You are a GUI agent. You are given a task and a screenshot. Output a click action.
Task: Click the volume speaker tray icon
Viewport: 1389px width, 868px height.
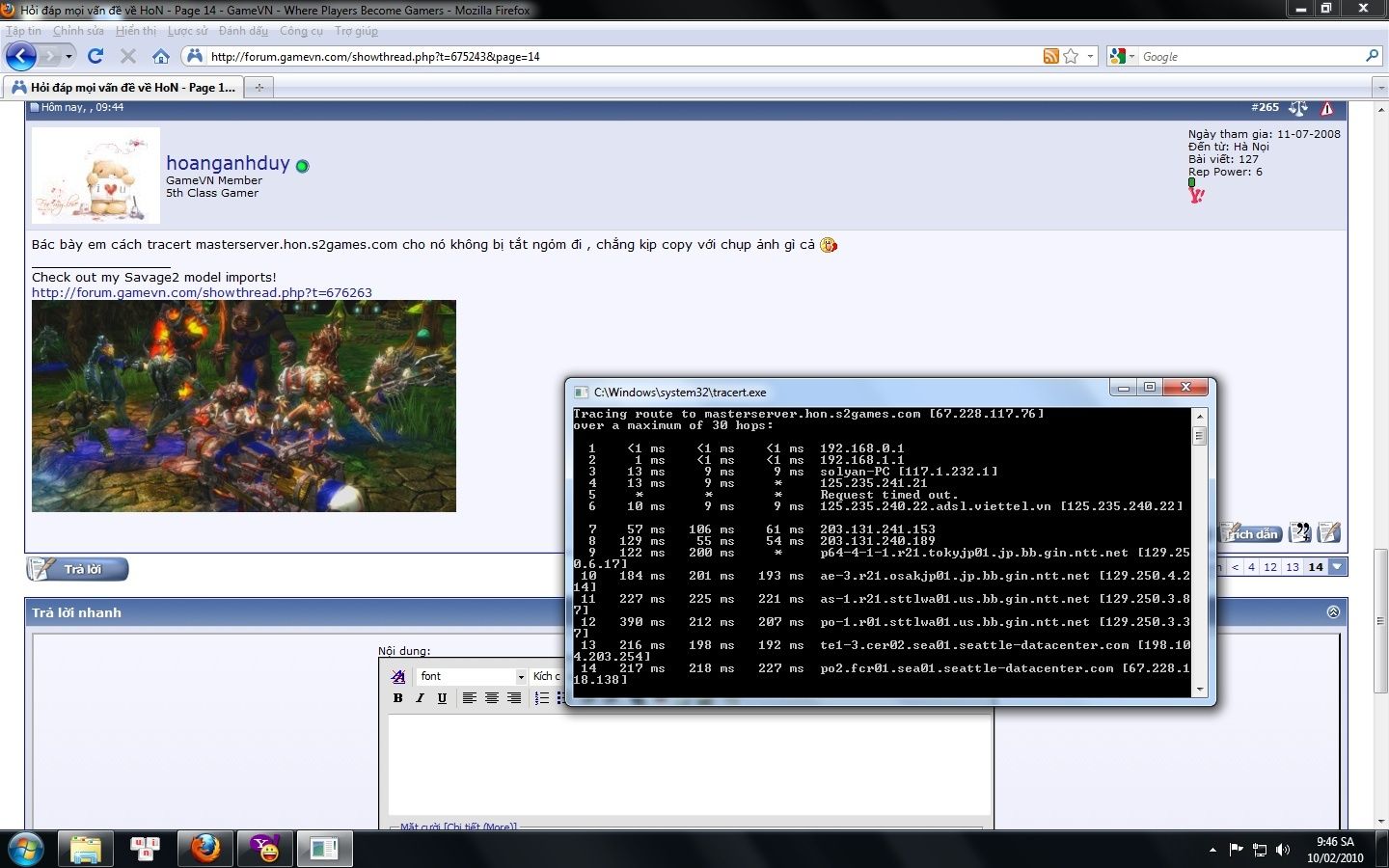[x=1282, y=850]
